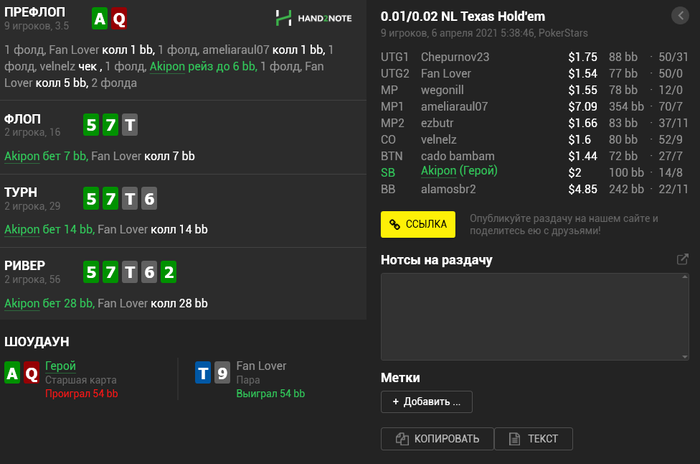
Task: Select the 2 card on the river board
Action: point(169,272)
